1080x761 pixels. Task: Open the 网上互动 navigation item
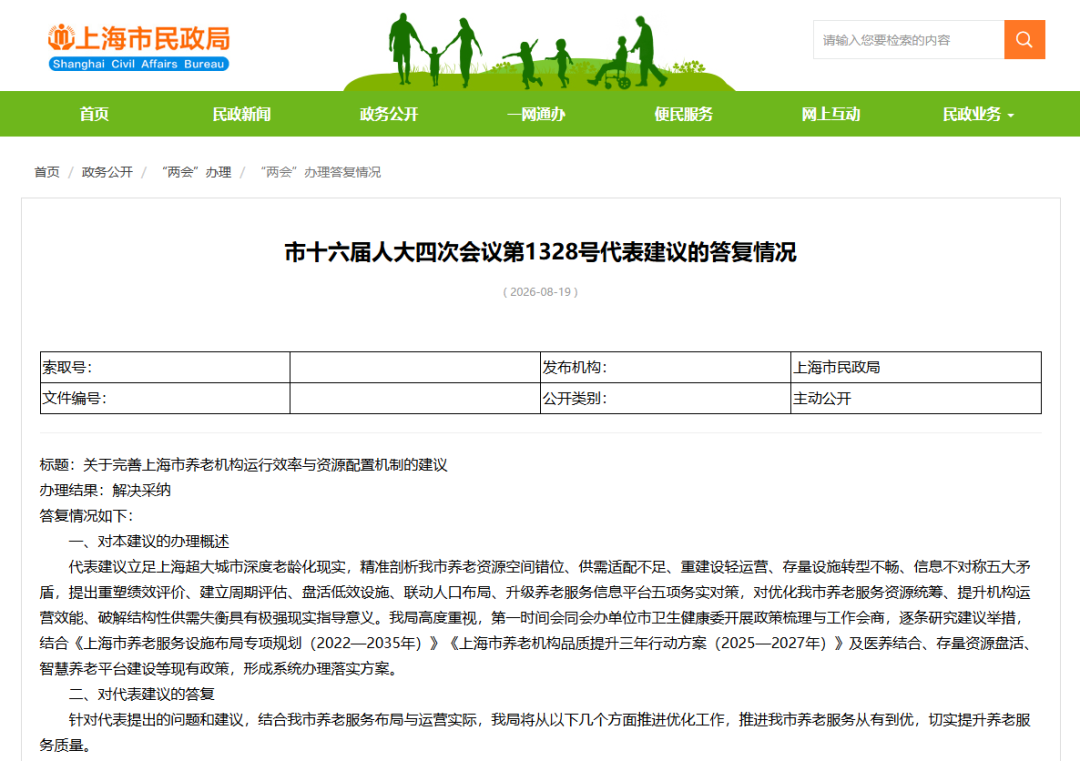point(831,114)
